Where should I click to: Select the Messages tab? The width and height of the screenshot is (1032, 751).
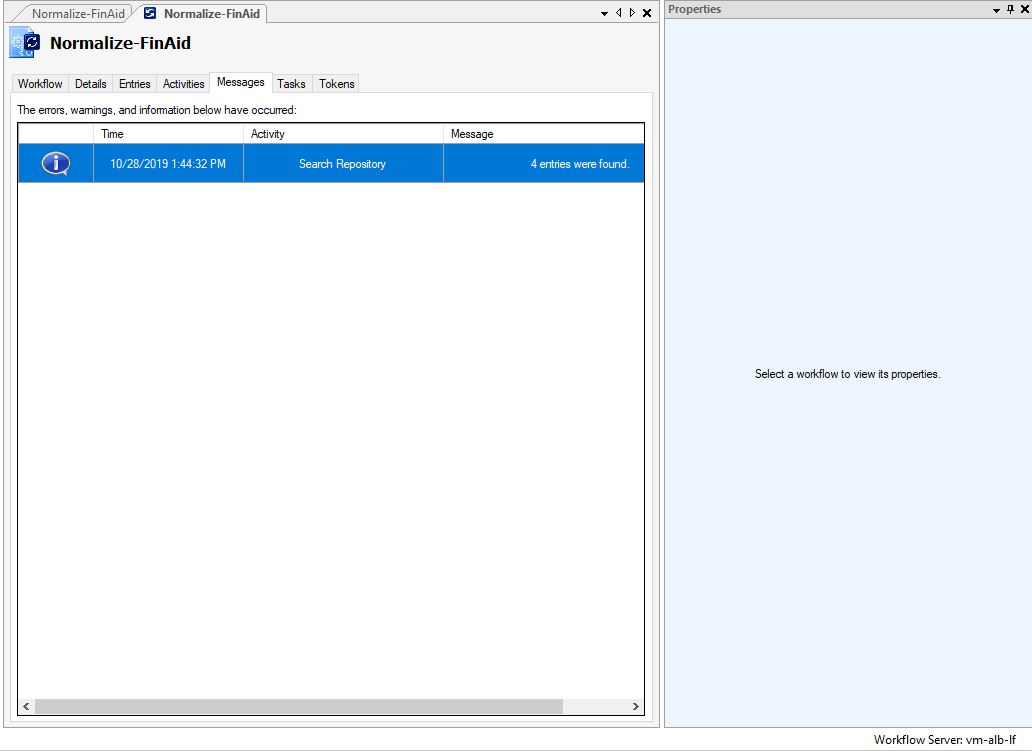pyautogui.click(x=240, y=82)
